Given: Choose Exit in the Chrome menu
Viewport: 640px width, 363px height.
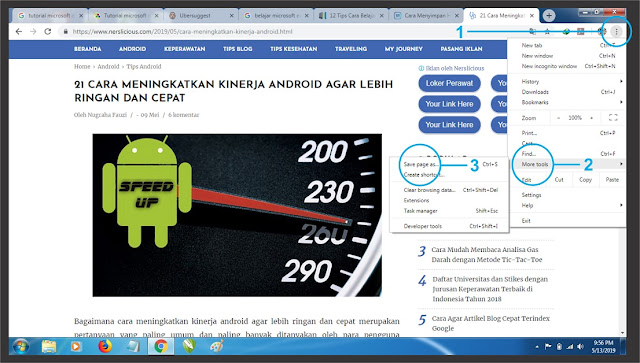Looking at the screenshot, I should (x=567, y=220).
